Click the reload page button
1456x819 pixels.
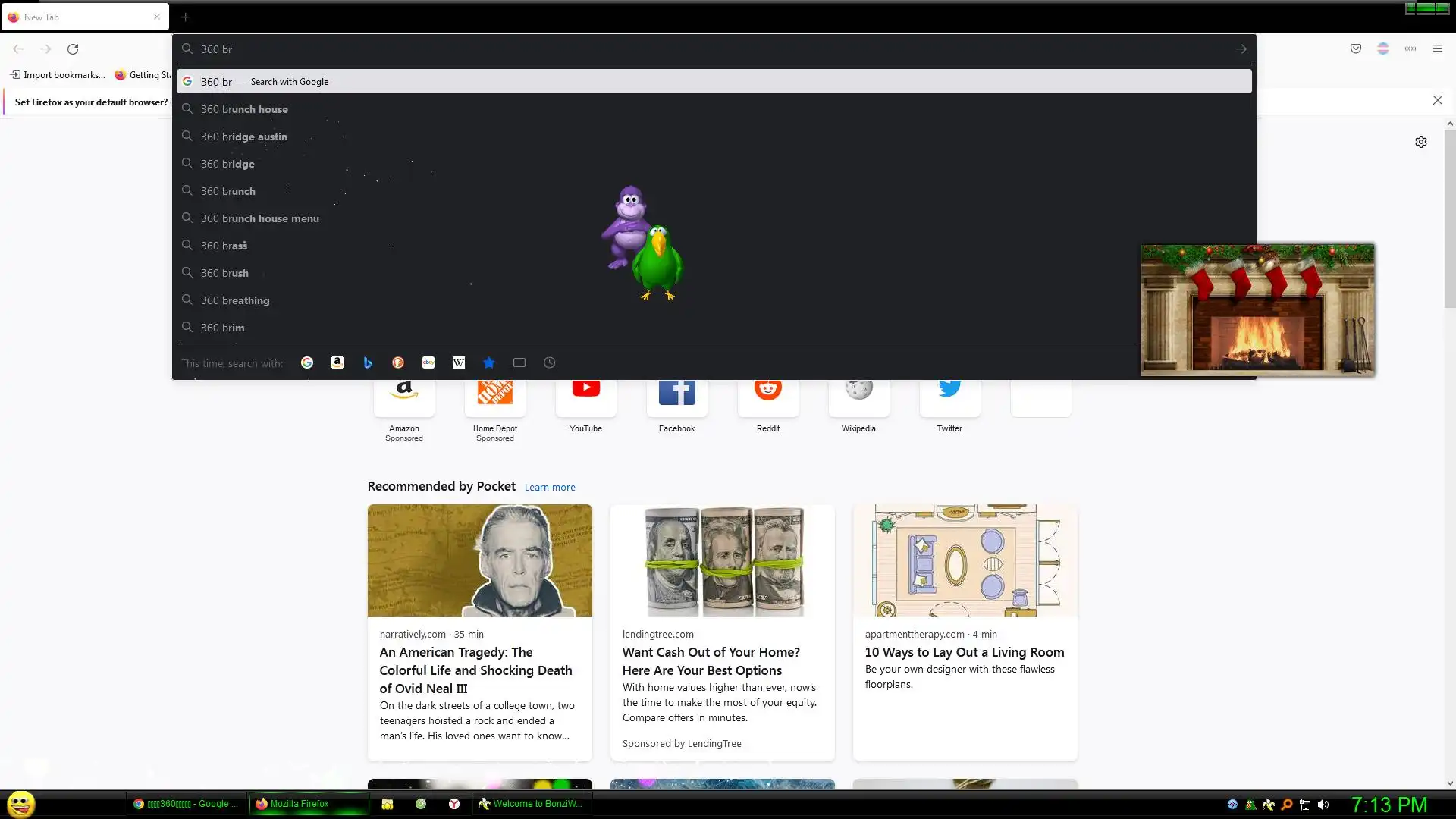point(73,49)
